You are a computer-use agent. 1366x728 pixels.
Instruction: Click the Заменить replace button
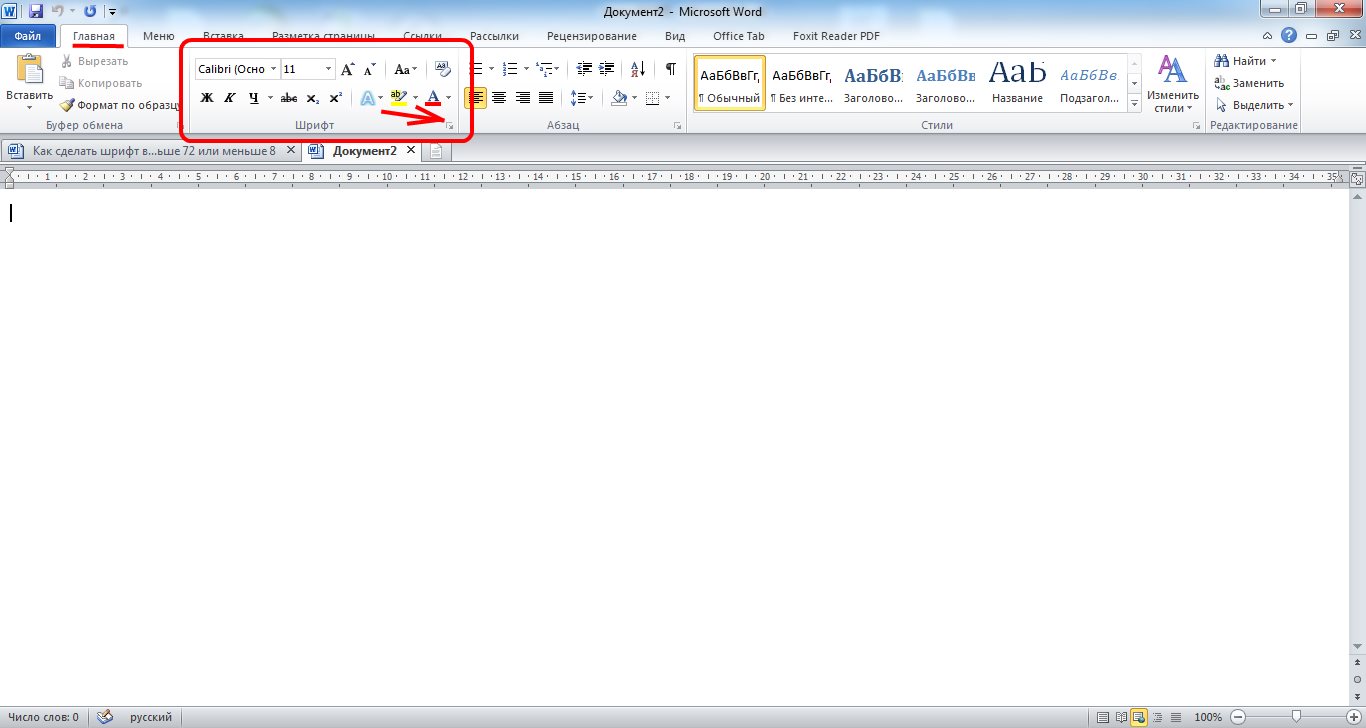pyautogui.click(x=1249, y=83)
